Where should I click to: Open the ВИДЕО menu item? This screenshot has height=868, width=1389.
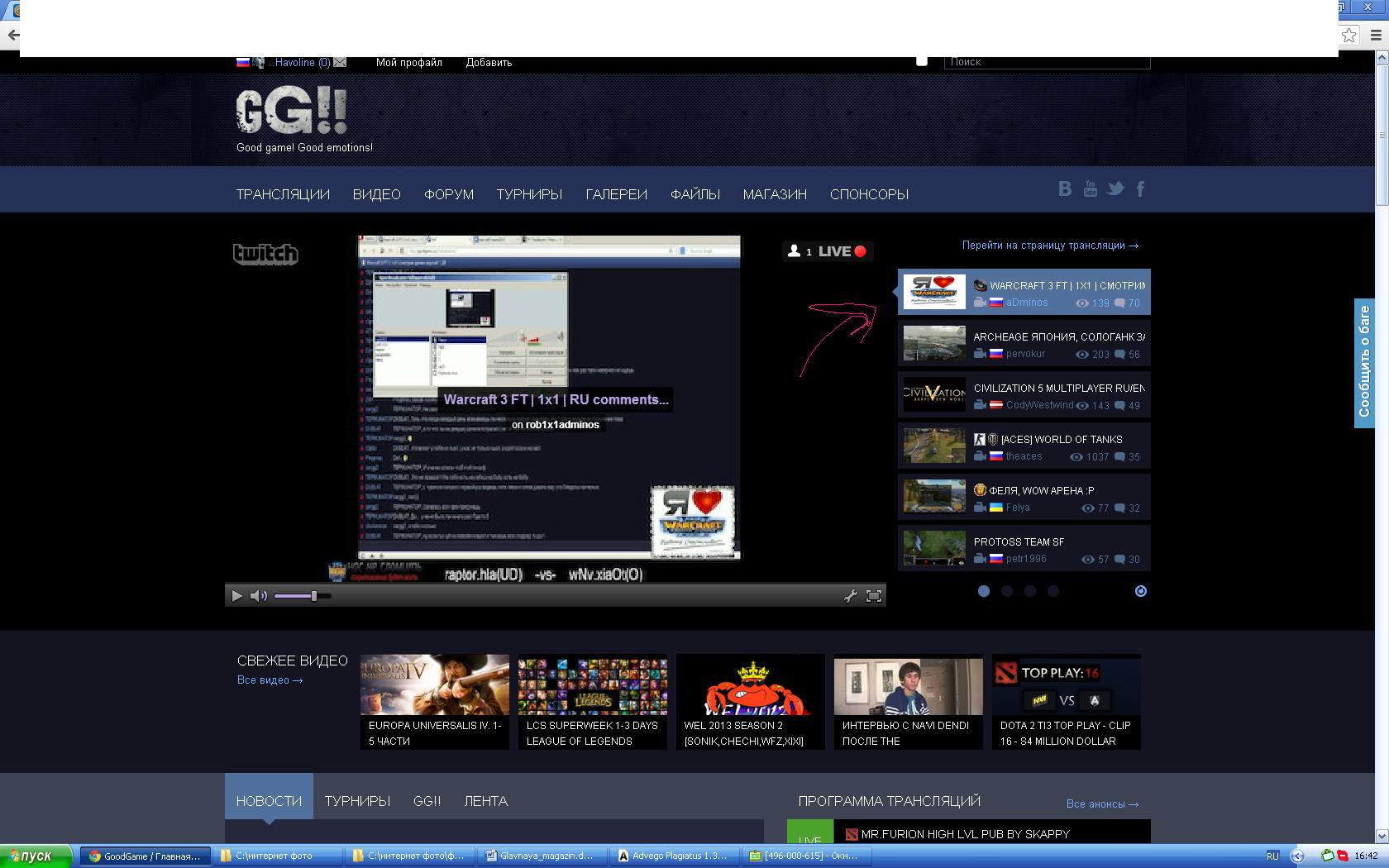click(377, 194)
